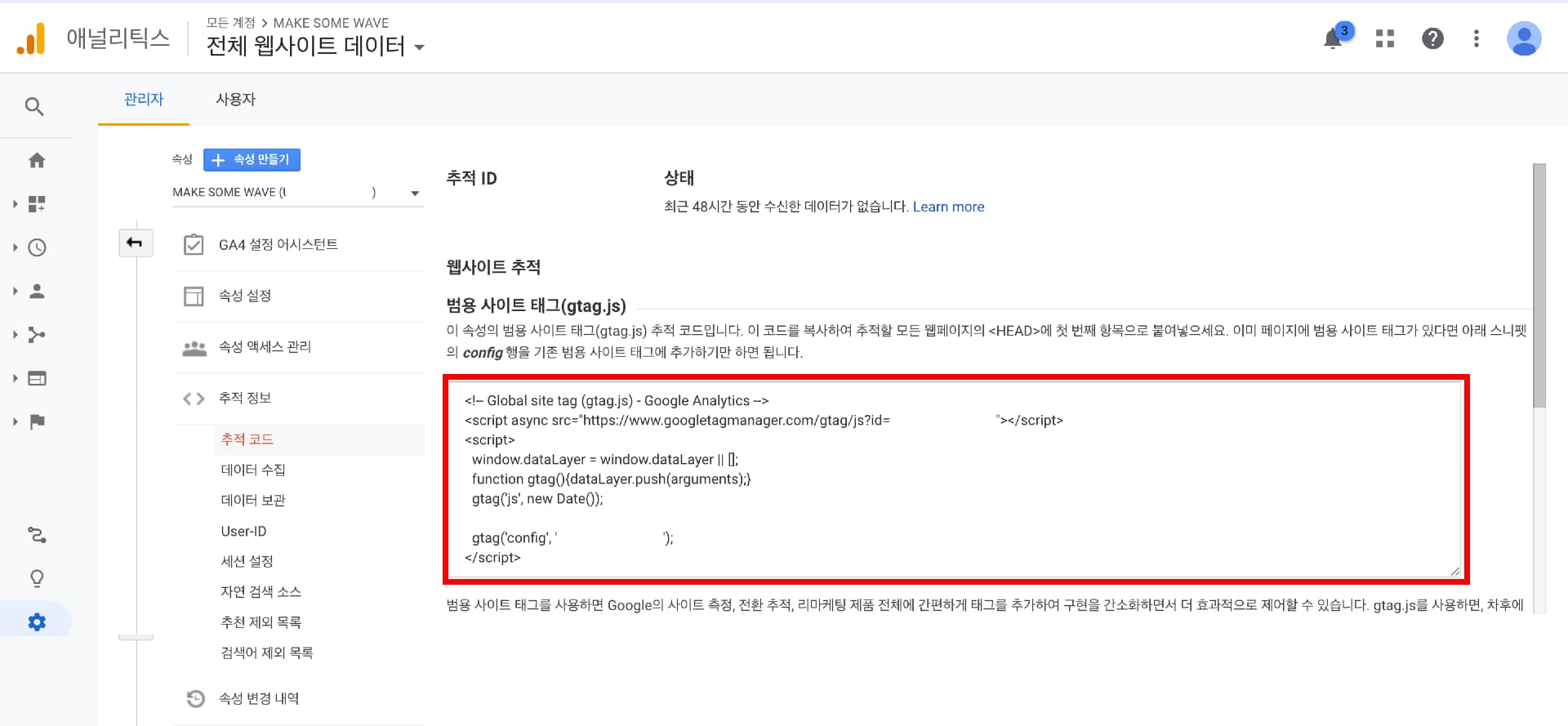Click the 속성 변경 내역 history icon
The width and height of the screenshot is (1568, 726).
click(195, 698)
